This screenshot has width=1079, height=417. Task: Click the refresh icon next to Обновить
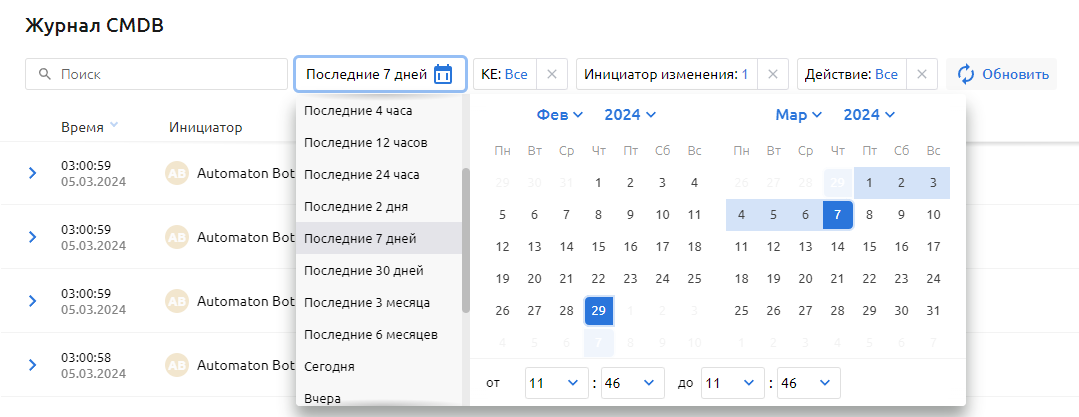(966, 74)
